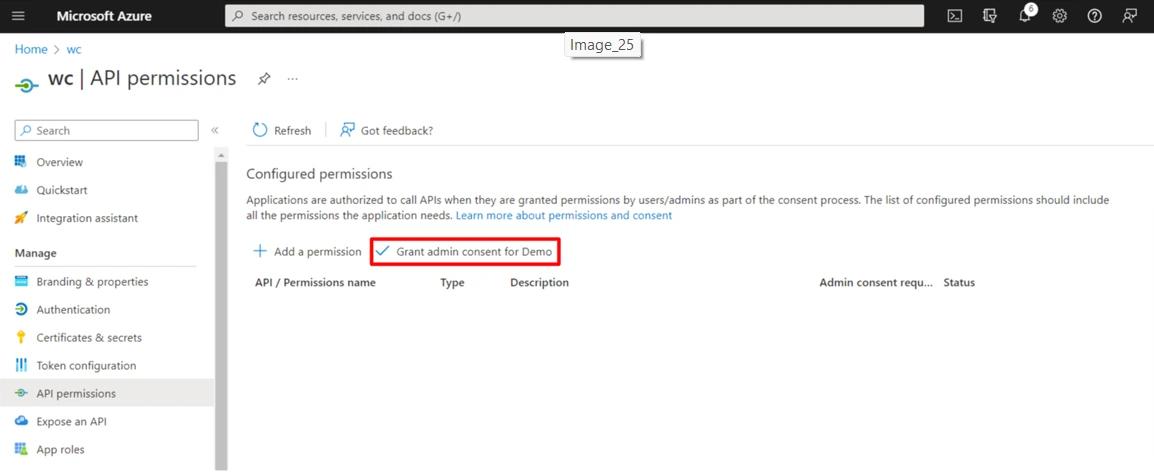Open the portal hamburger menu
The height and width of the screenshot is (474, 1154).
(x=18, y=16)
